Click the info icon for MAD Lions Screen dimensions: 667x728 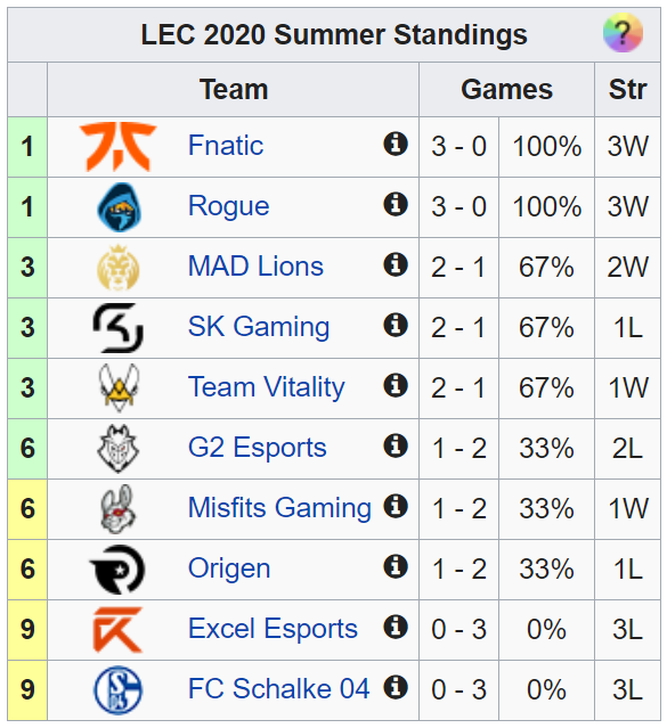point(395,264)
